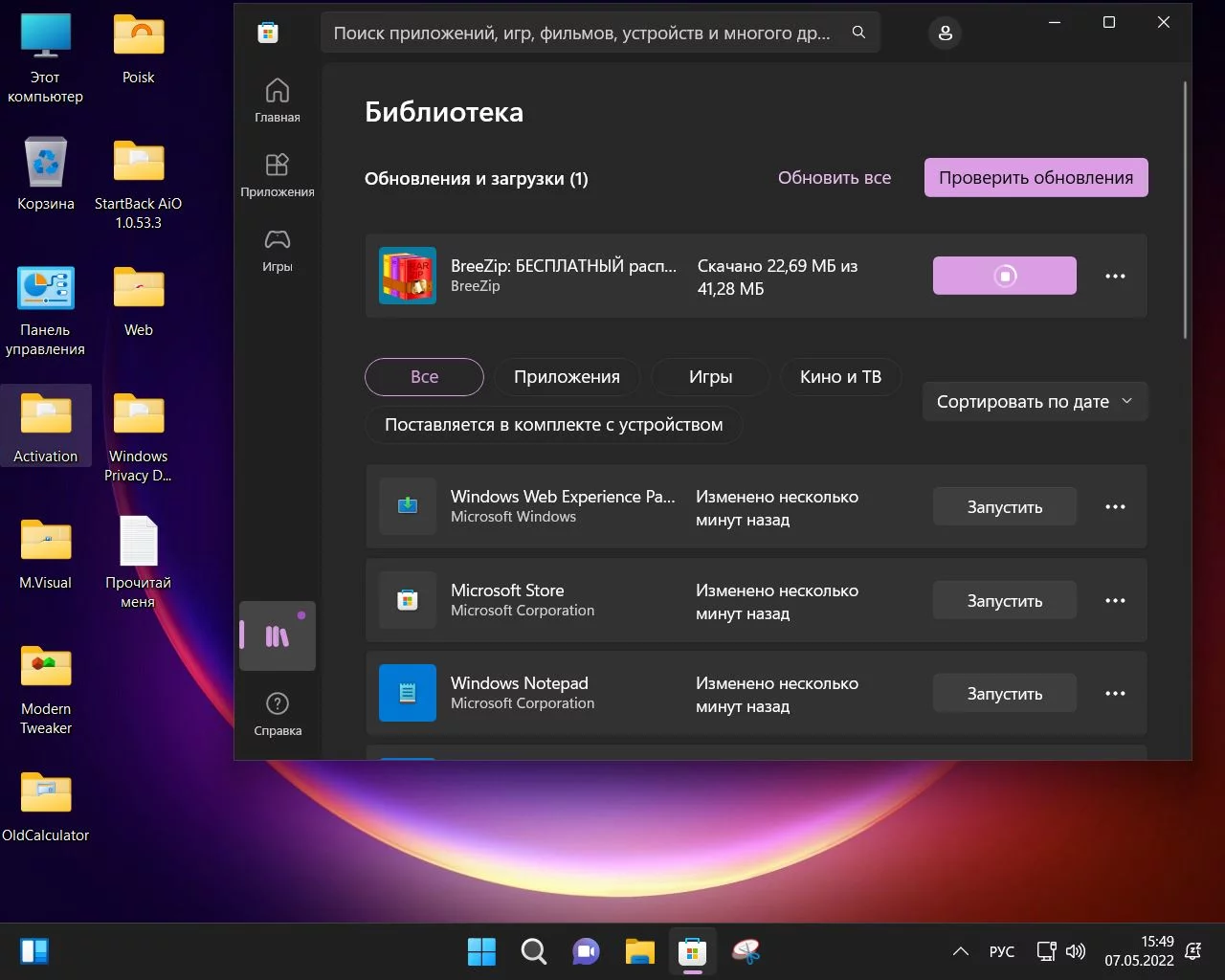Stop the BreeZip download
Screen dimensions: 1225x980
(x=1004, y=276)
